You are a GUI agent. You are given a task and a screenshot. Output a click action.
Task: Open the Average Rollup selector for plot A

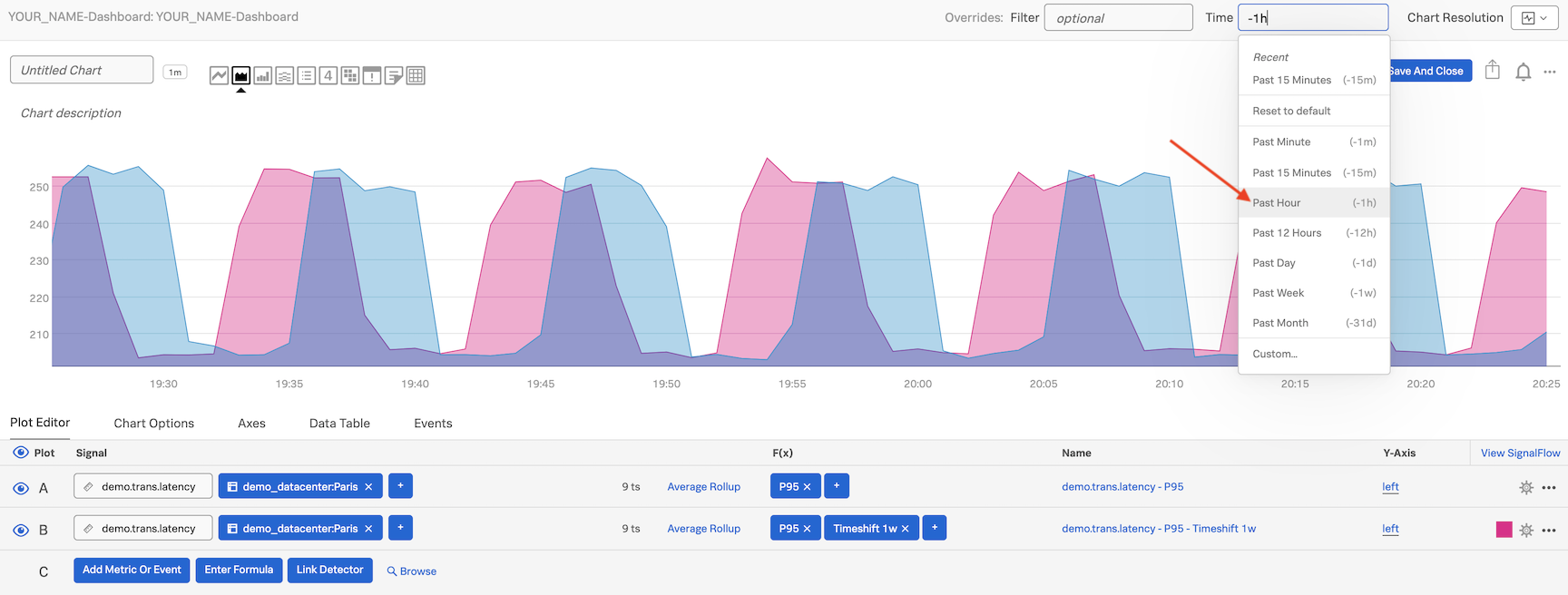coord(703,487)
